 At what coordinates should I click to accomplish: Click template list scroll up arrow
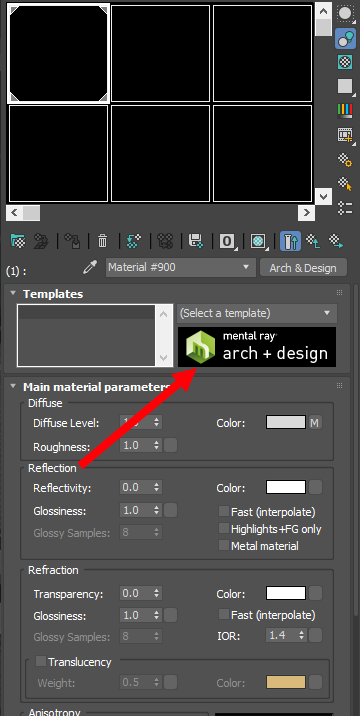[164, 313]
